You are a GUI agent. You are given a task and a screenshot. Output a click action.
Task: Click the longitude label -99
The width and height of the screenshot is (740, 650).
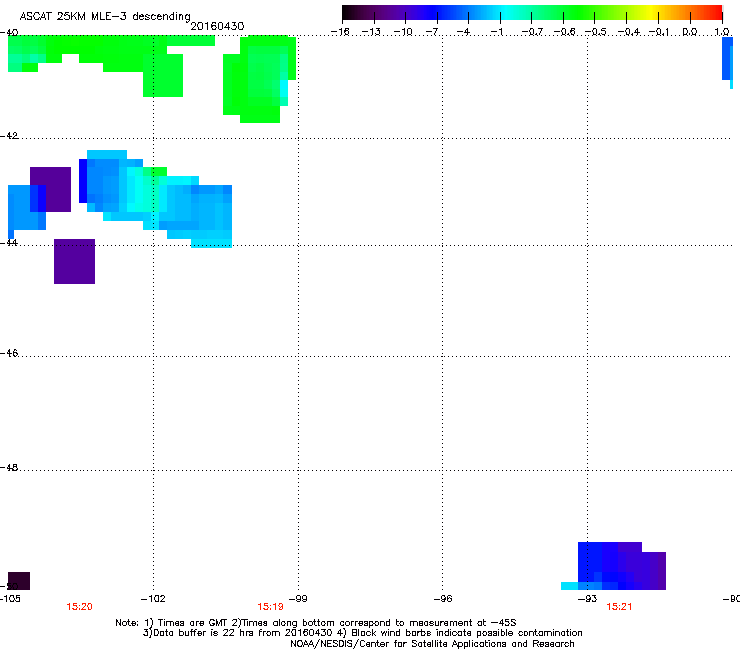click(298, 599)
